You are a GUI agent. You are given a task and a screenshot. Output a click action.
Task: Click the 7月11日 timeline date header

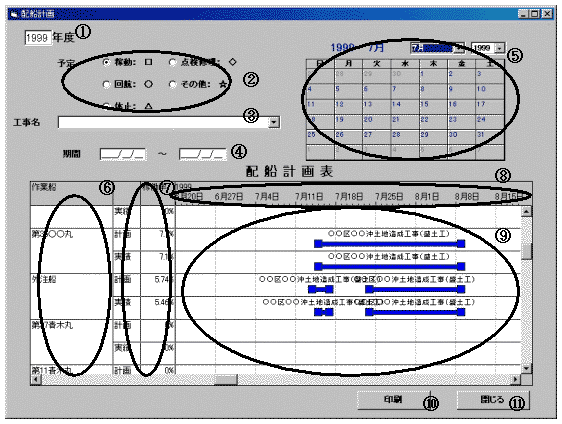[309, 196]
